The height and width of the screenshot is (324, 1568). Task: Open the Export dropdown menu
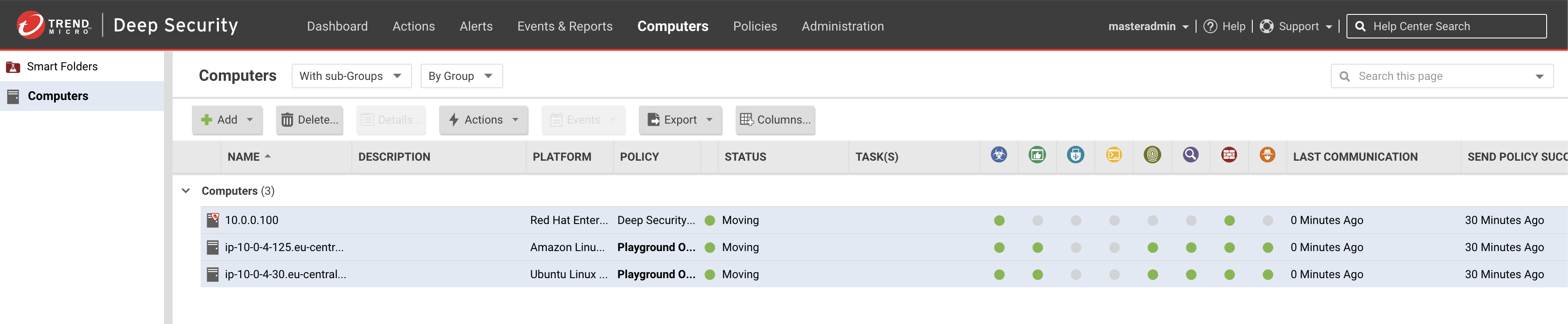click(x=680, y=120)
